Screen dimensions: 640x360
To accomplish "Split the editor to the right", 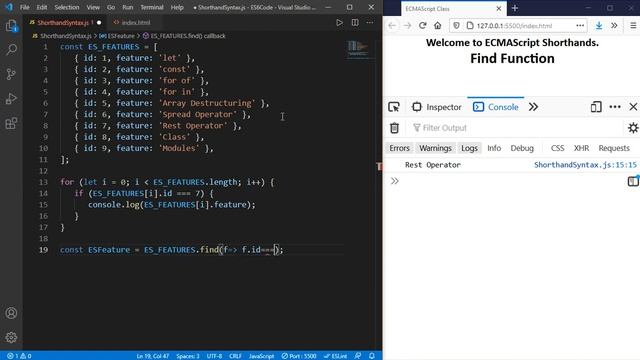I will (x=355, y=22).
